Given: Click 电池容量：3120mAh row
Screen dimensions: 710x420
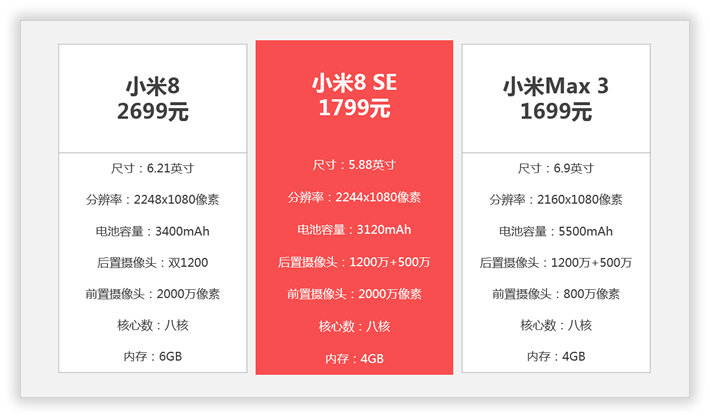Looking at the screenshot, I should pyautogui.click(x=354, y=230).
